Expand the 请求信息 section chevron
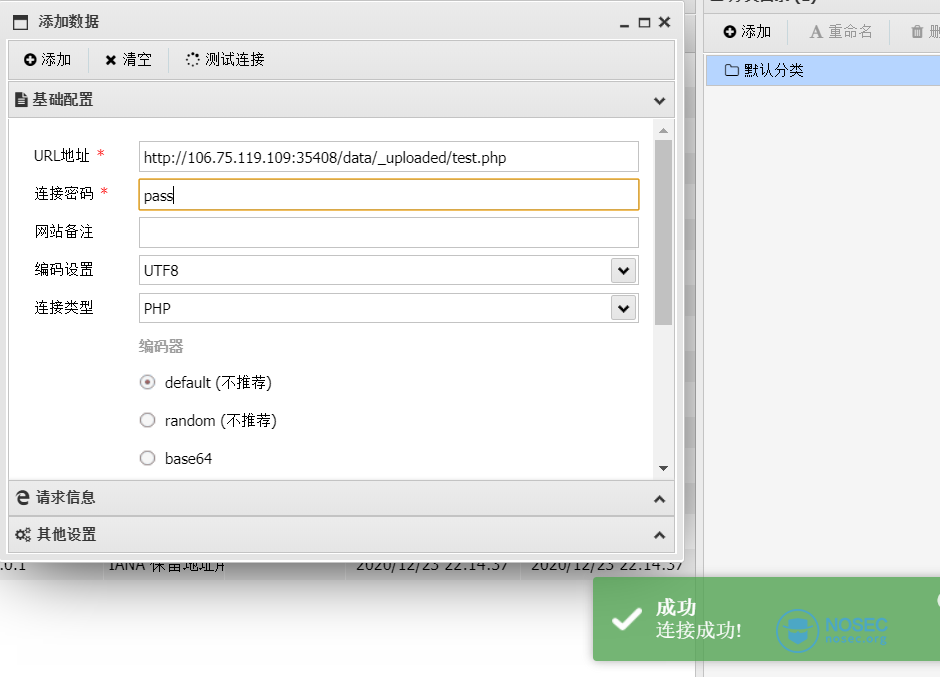This screenshot has height=677, width=940. pyautogui.click(x=659, y=499)
